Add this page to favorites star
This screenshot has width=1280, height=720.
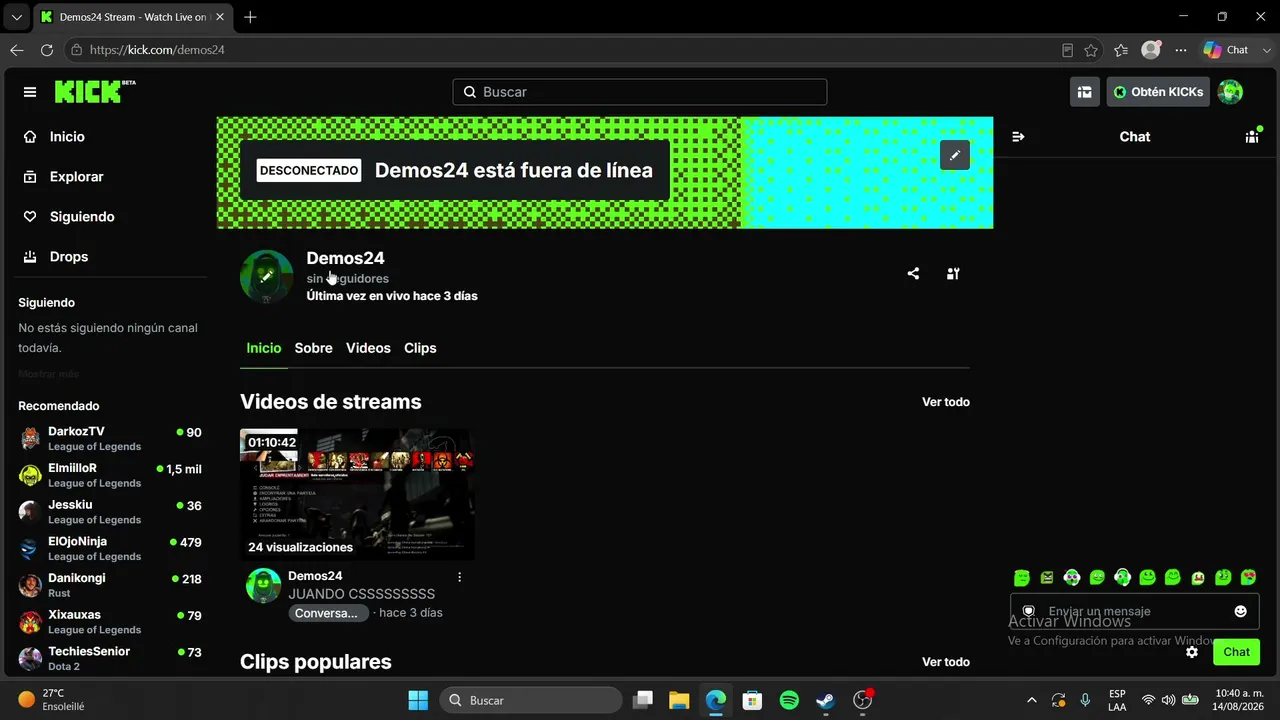(x=1091, y=50)
